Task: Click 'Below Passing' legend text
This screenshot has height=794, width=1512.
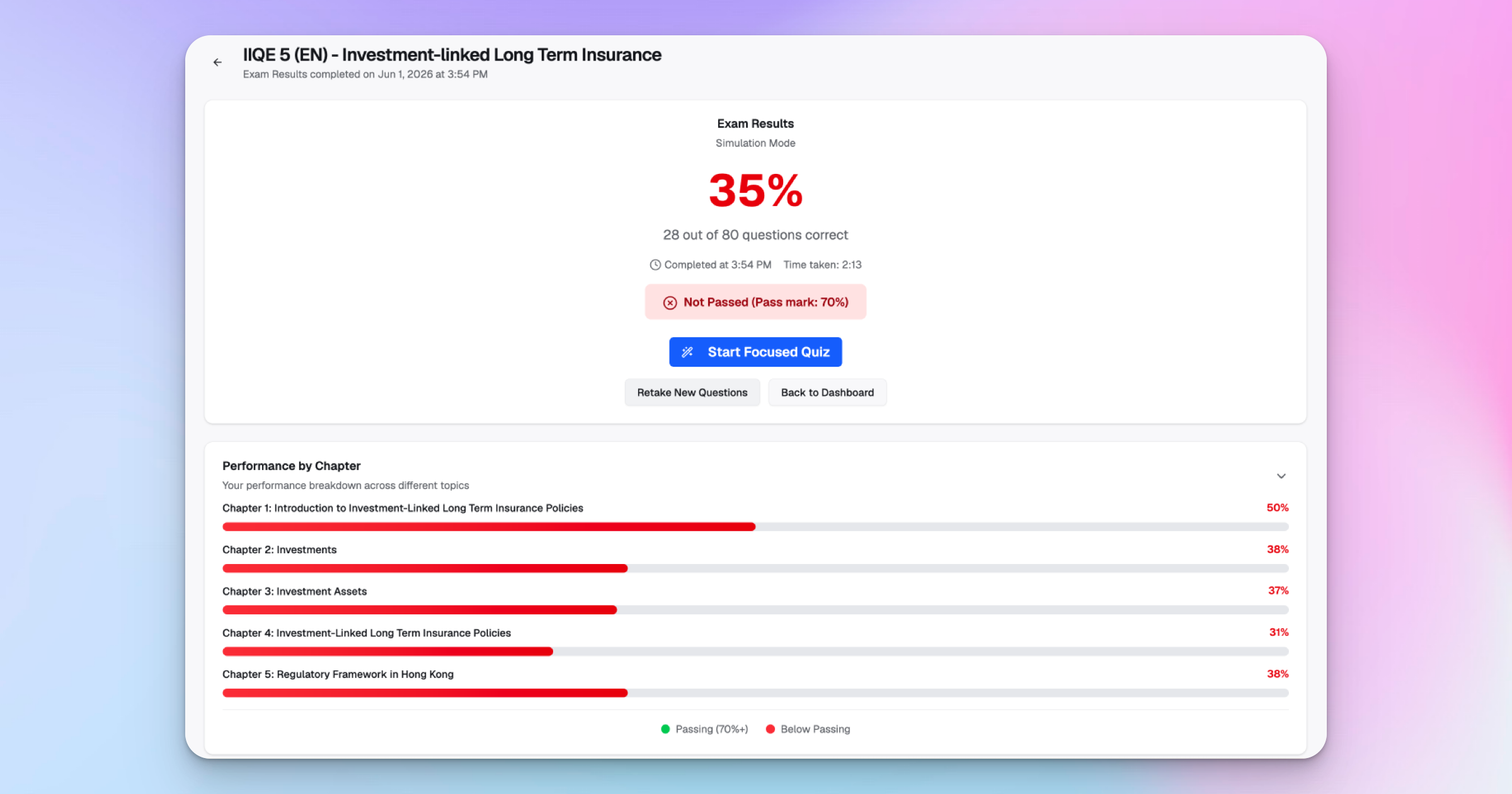Action: pyautogui.click(x=815, y=729)
